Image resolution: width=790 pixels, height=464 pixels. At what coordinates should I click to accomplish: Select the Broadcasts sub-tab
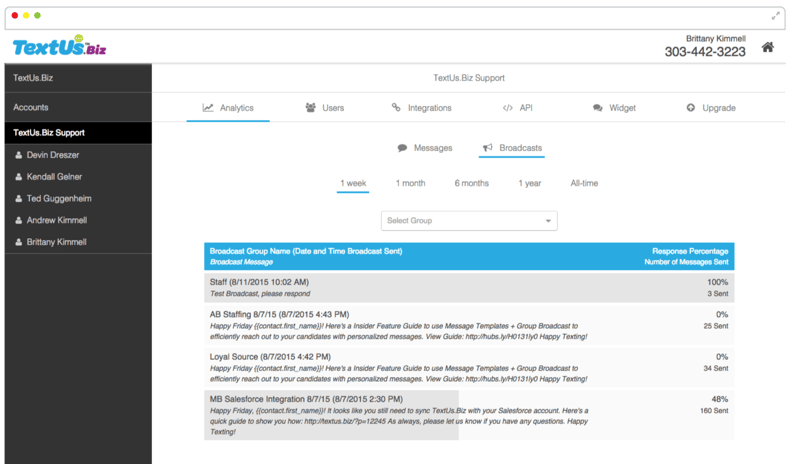[x=512, y=148]
